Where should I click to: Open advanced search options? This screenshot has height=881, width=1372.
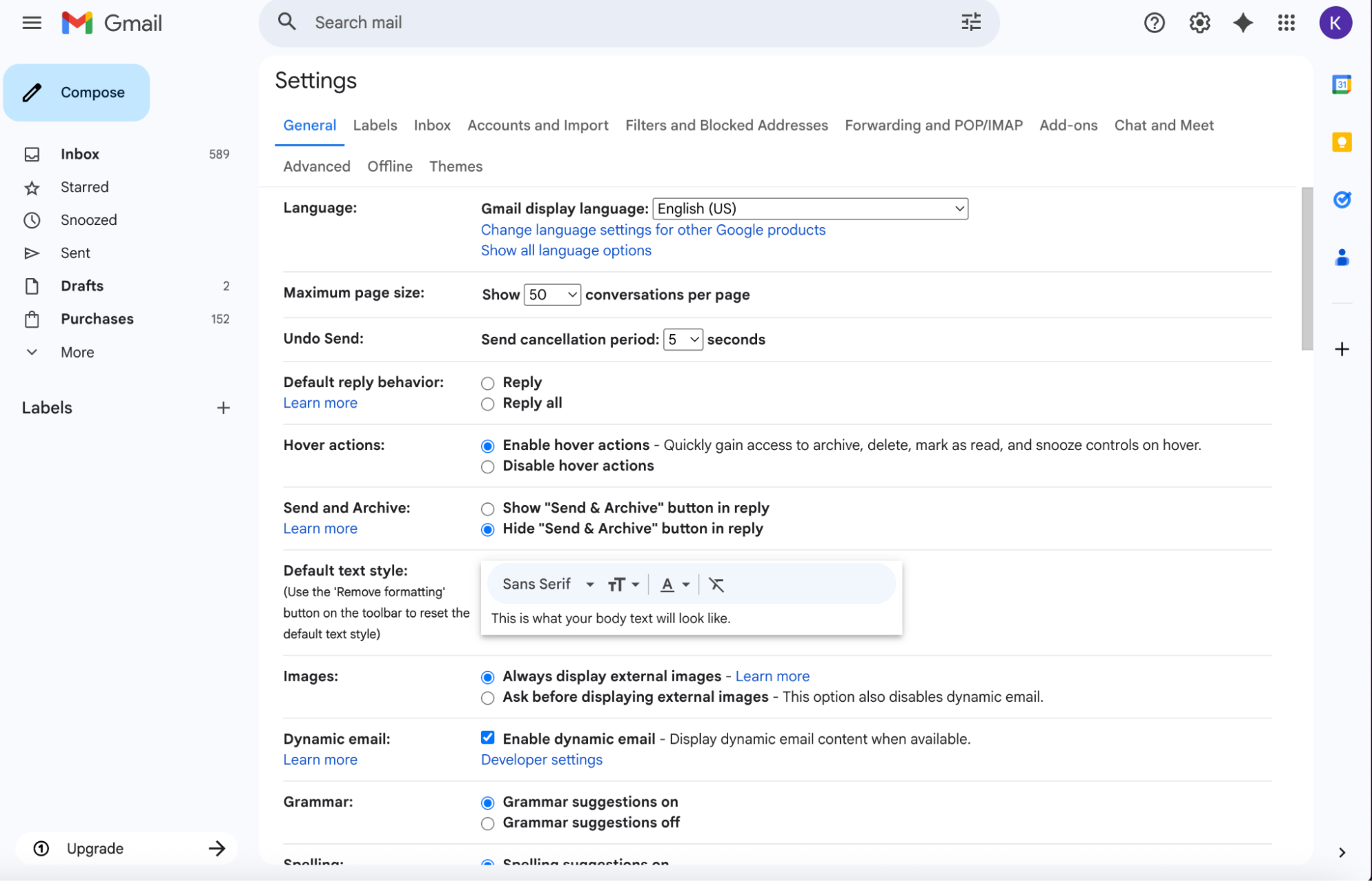(970, 22)
